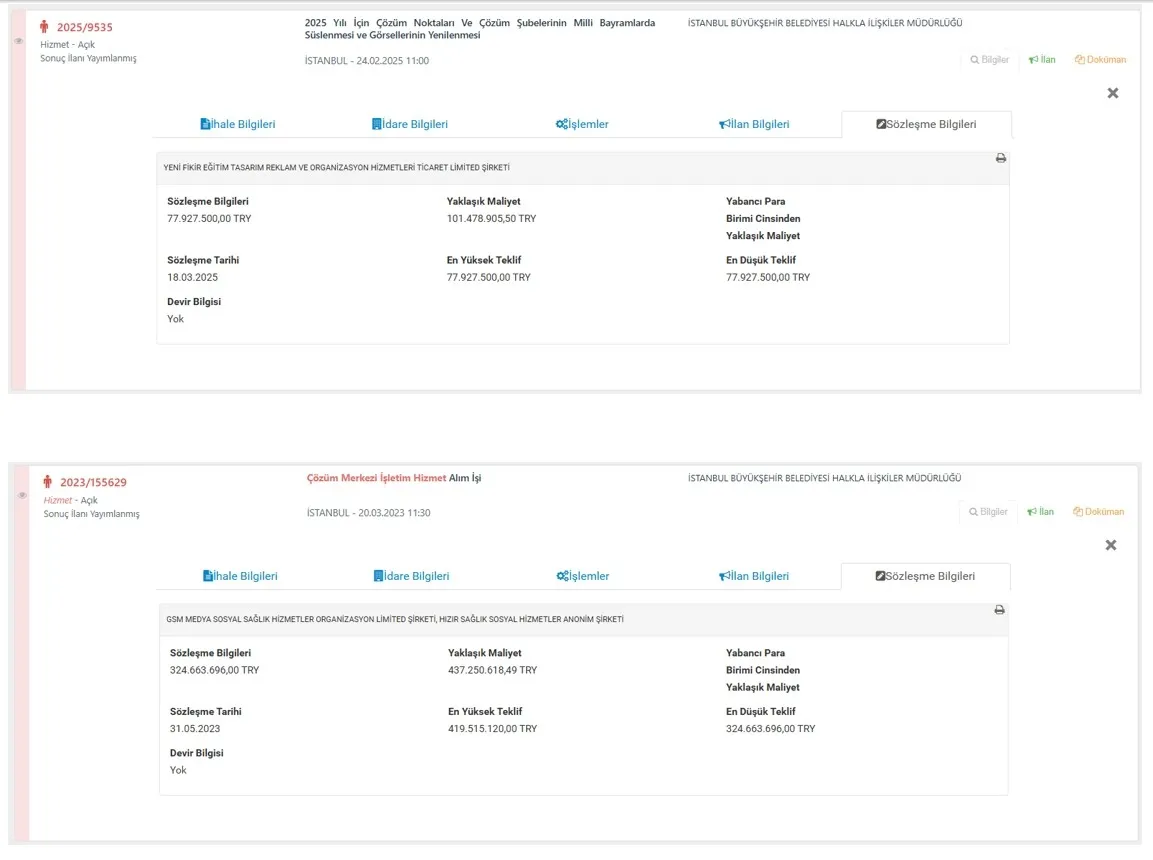Click person icon next to 2023/155629
This screenshot has height=860, width=1153.
[x=47, y=482]
